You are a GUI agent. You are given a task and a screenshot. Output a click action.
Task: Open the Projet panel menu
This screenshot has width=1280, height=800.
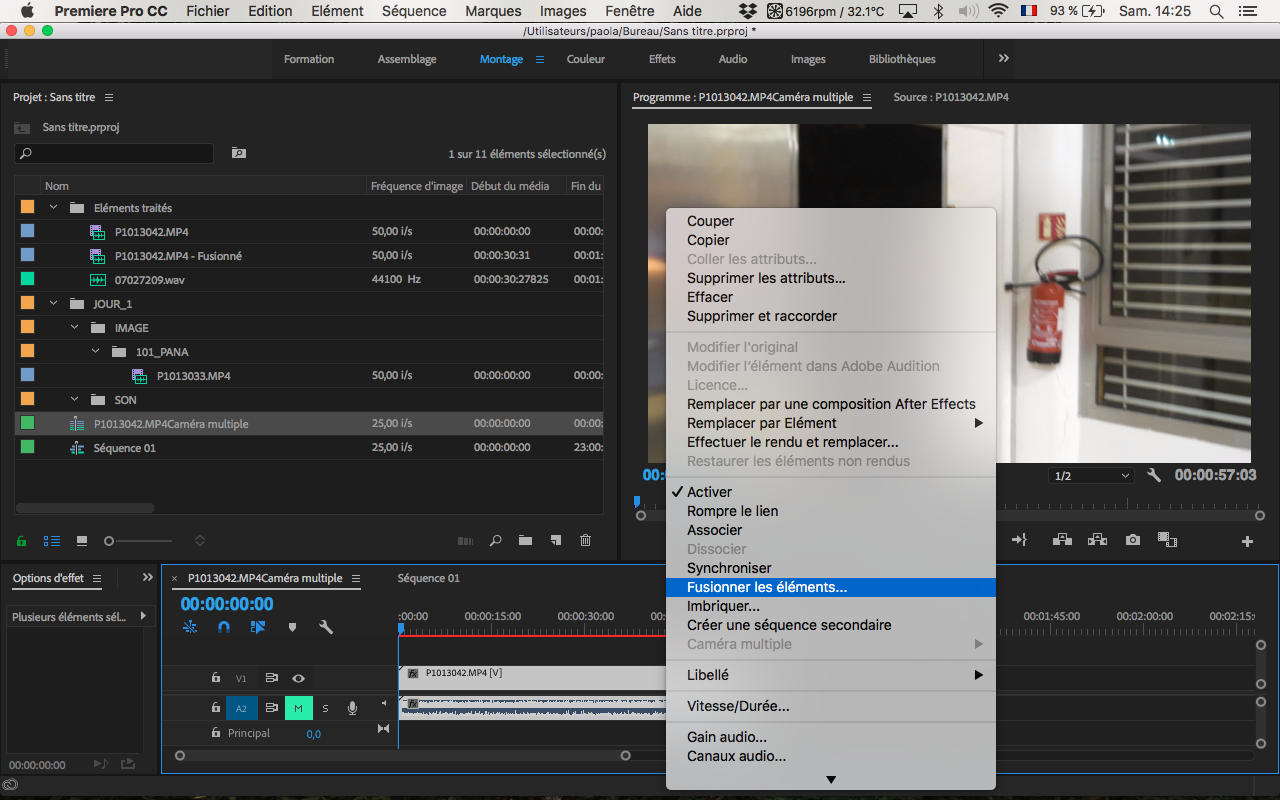click(x=109, y=98)
